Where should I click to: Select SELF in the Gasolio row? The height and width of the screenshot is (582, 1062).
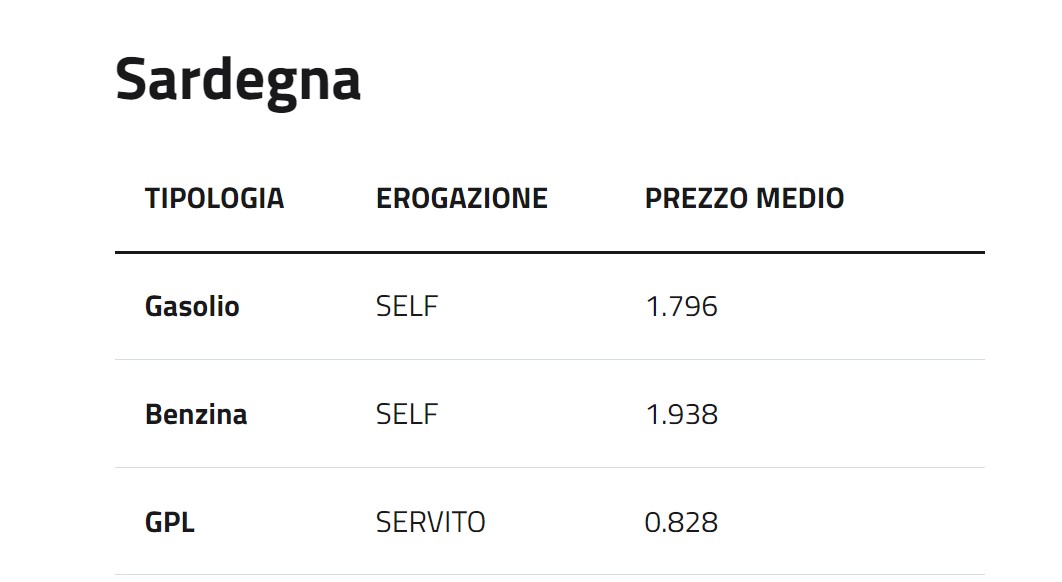pyautogui.click(x=407, y=306)
